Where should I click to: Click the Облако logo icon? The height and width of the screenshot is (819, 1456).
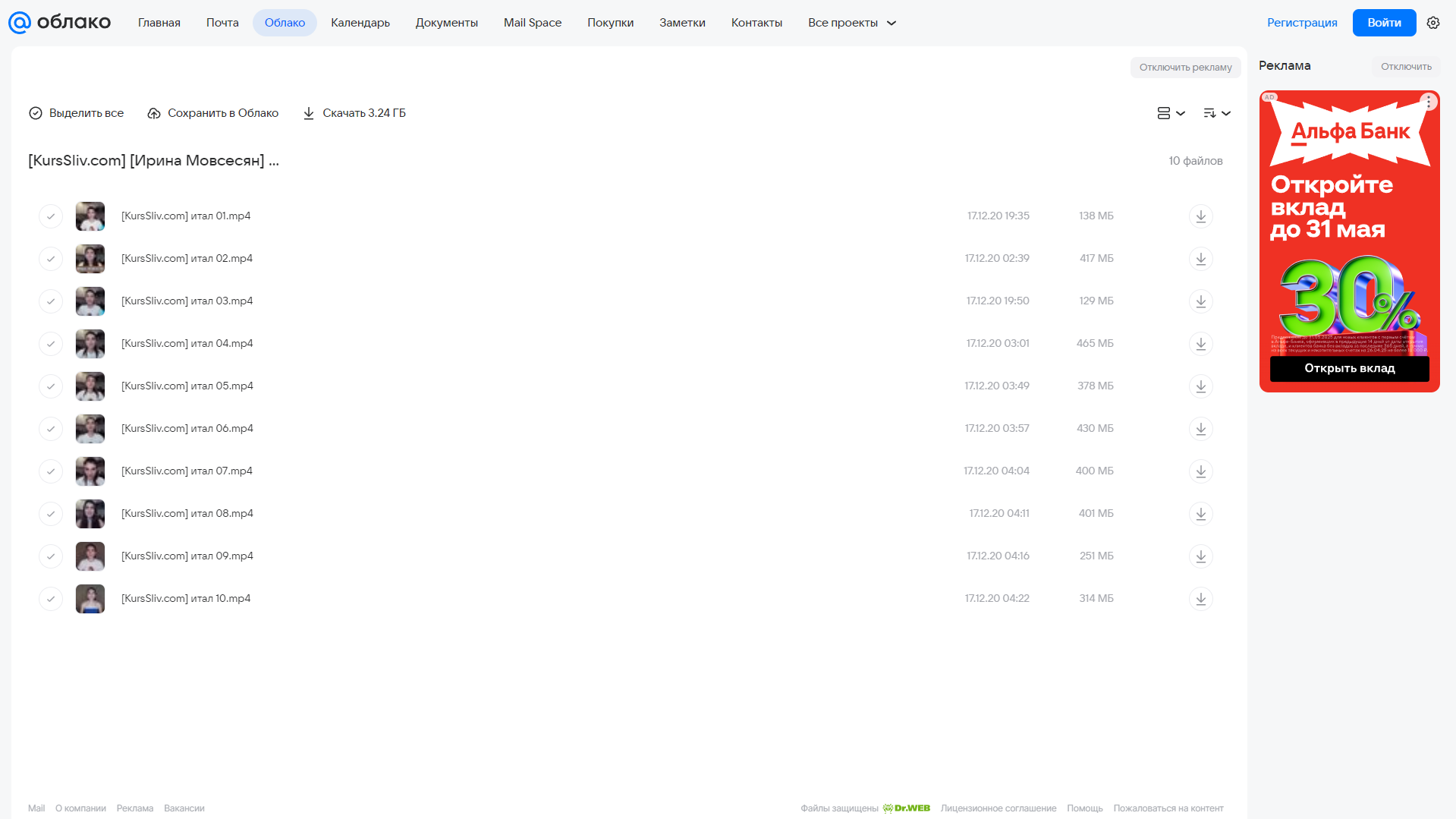pyautogui.click(x=20, y=23)
